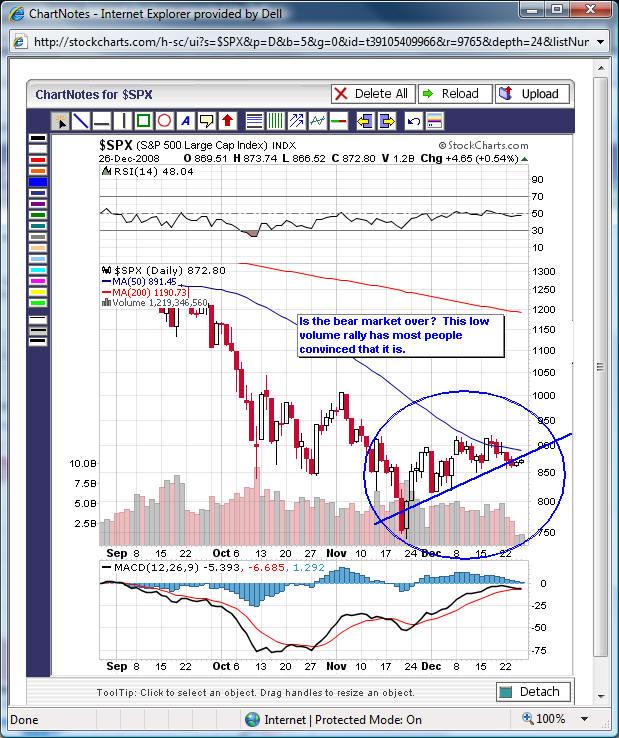The image size is (619, 738).
Task: Click the send-backward left arrow icon
Action: pos(365,121)
